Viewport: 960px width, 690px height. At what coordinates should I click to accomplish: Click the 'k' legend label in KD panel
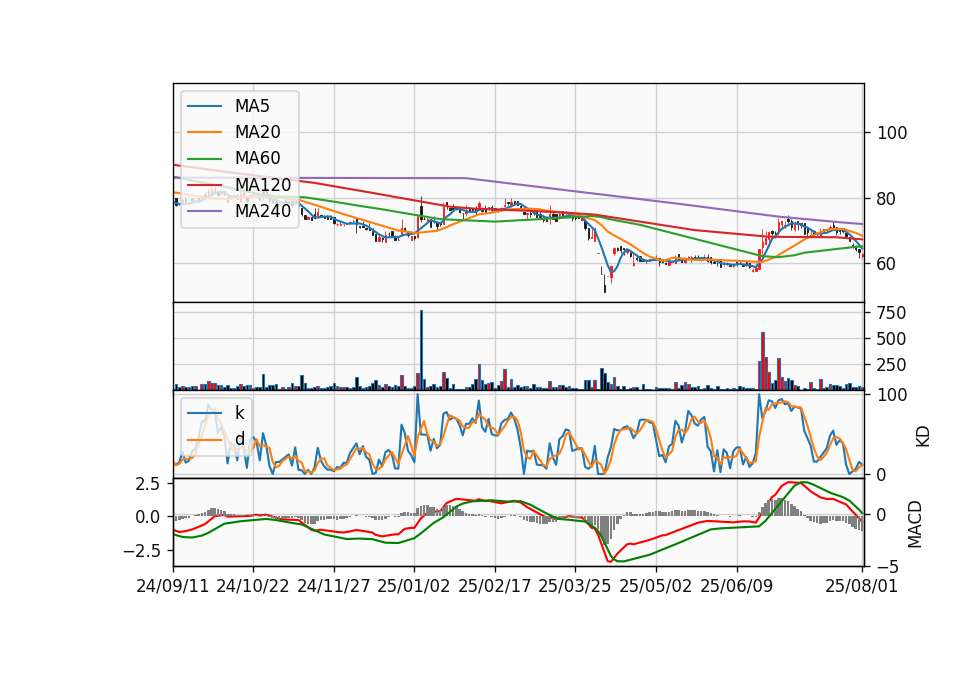coord(239,413)
